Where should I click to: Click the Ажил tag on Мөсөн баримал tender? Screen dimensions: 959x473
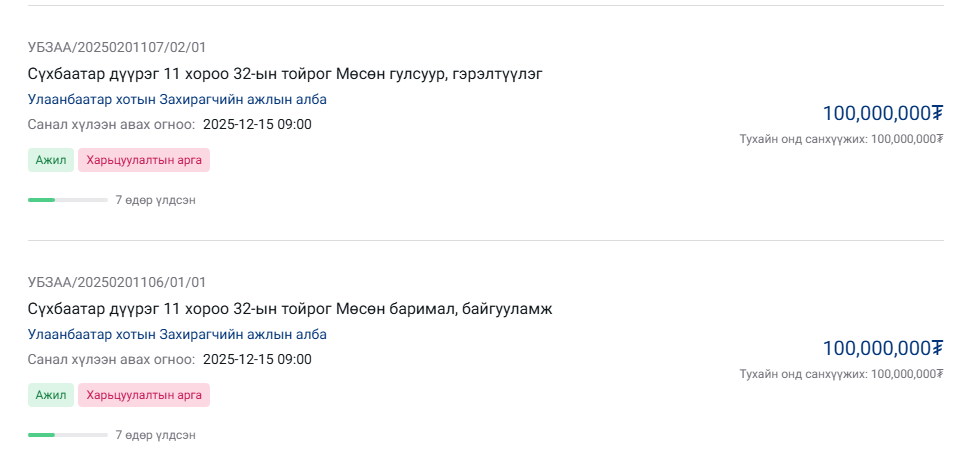50,395
